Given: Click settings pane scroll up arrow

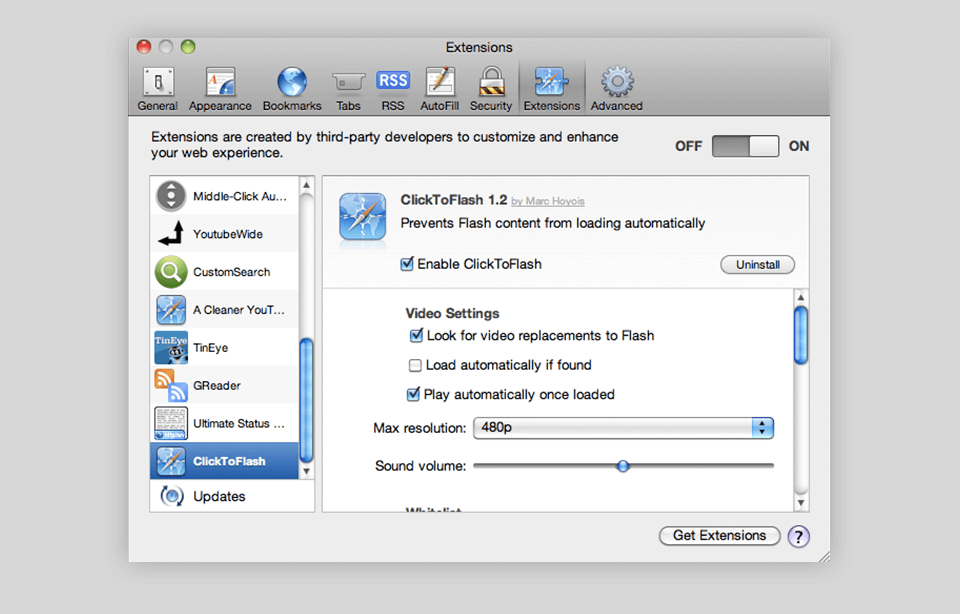Looking at the screenshot, I should pyautogui.click(x=800, y=298).
